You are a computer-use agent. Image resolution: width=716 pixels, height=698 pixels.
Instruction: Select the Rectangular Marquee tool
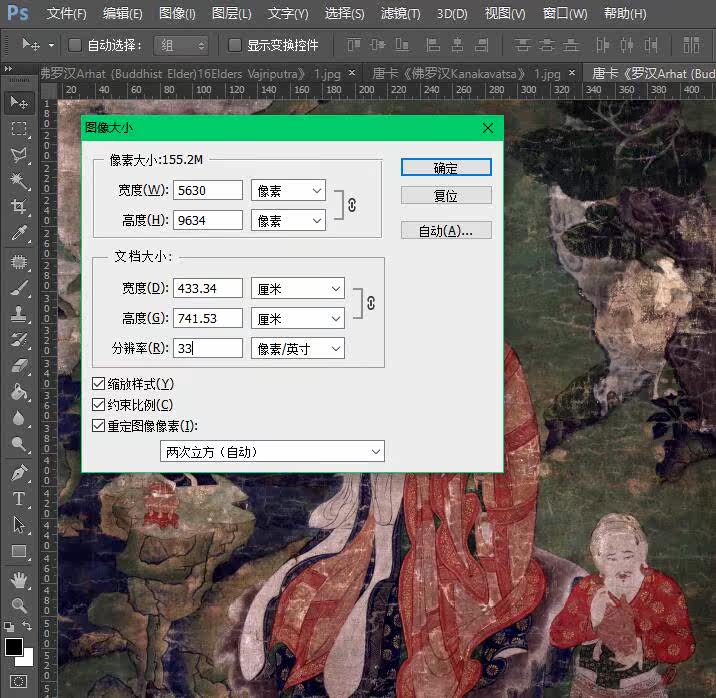pyautogui.click(x=19, y=129)
